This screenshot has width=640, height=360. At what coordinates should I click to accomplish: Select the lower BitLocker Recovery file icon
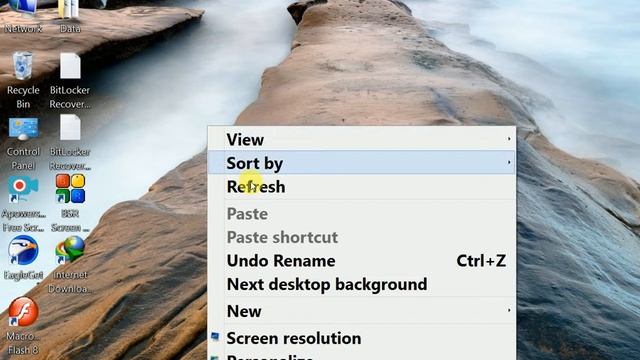click(70, 127)
